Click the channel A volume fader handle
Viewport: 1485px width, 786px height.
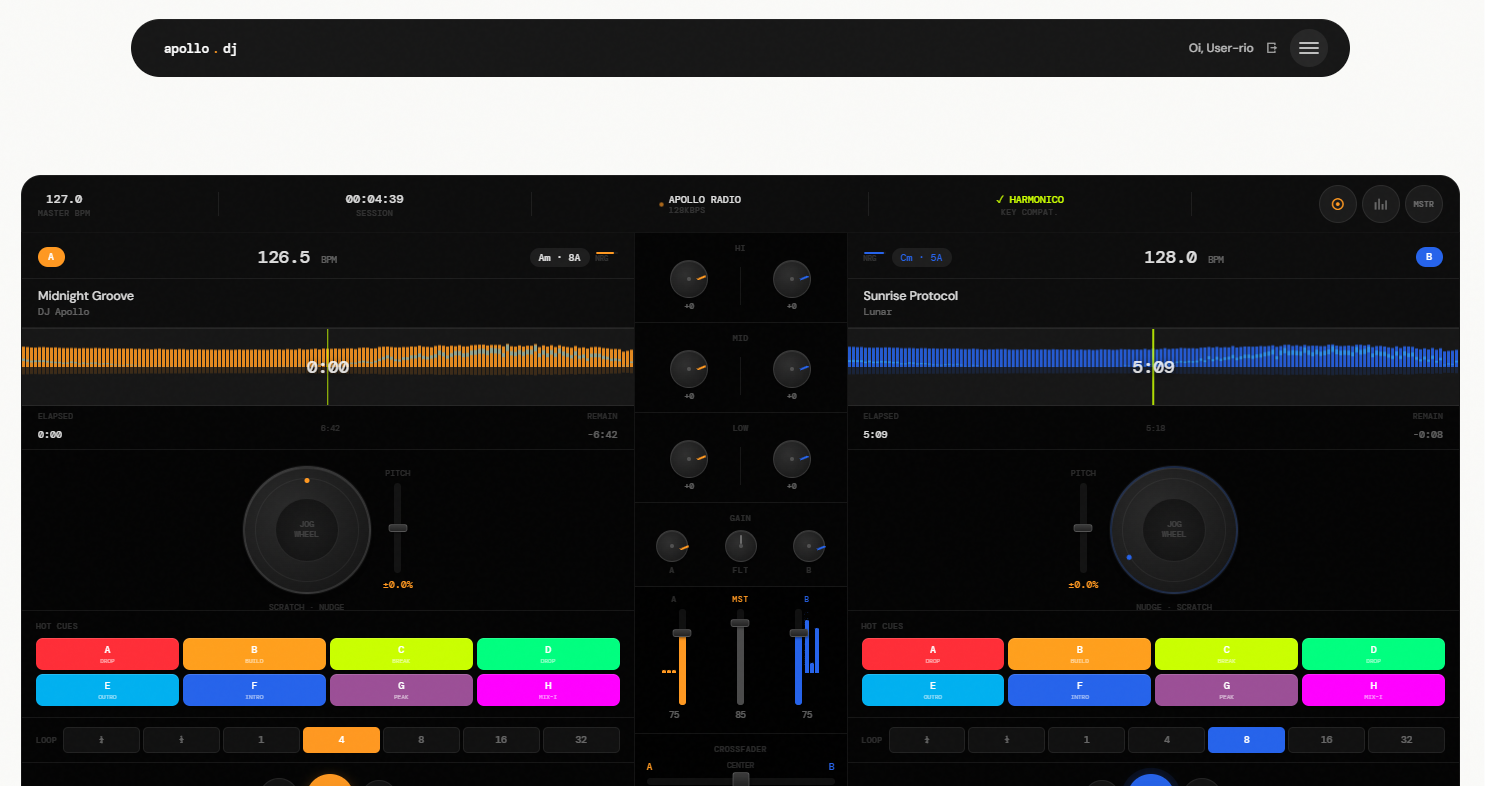[682, 633]
